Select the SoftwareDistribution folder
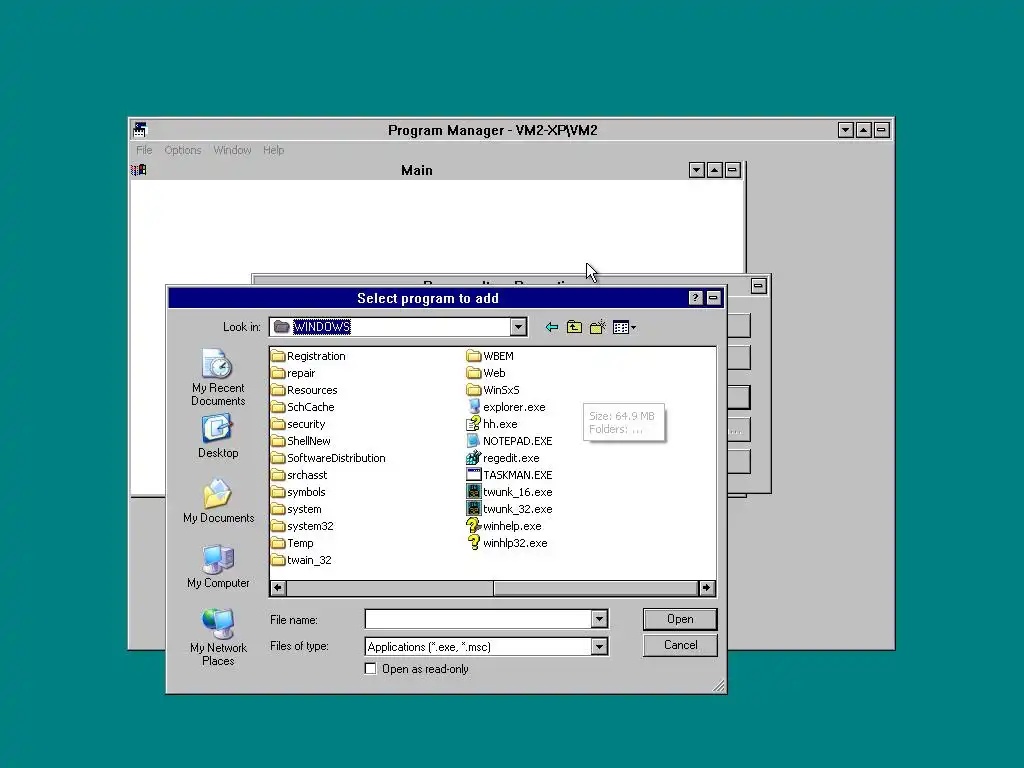The image size is (1024, 768). (x=328, y=458)
